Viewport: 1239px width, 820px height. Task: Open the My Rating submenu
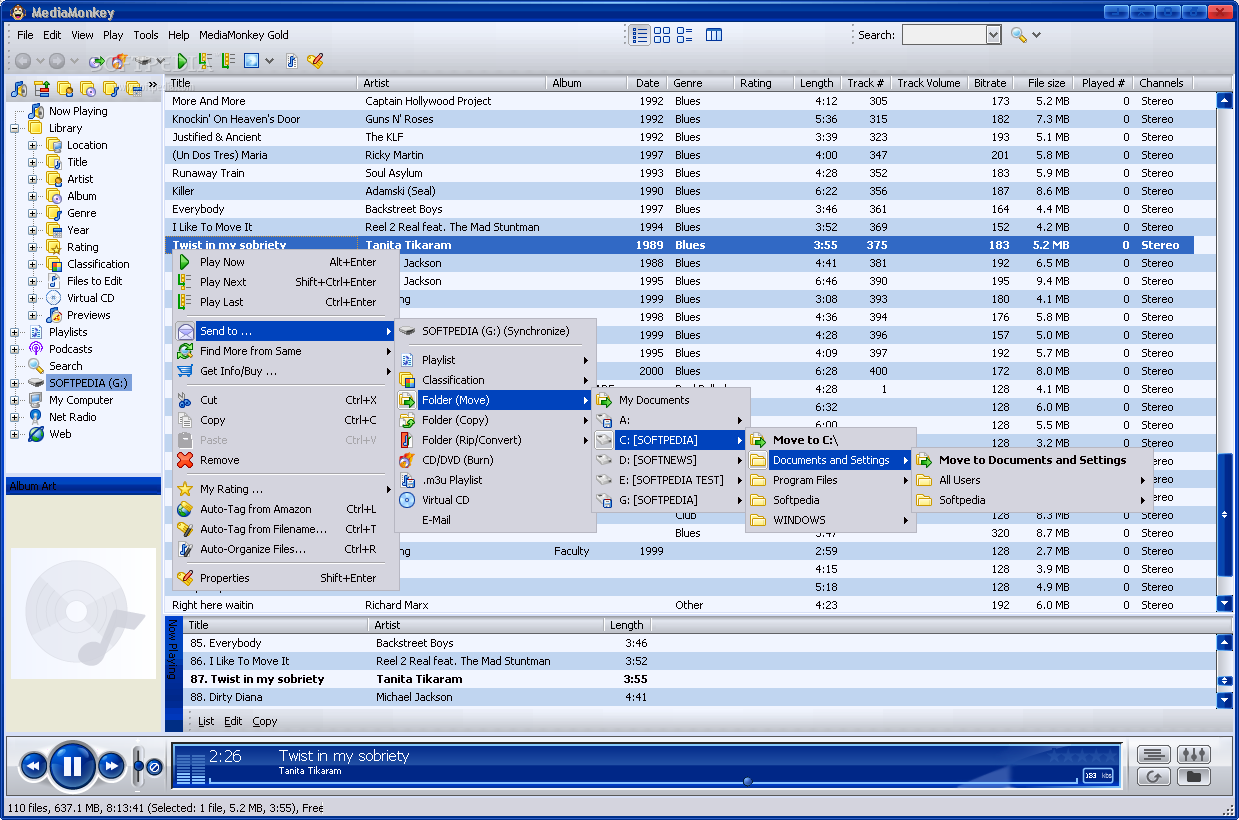tap(286, 489)
